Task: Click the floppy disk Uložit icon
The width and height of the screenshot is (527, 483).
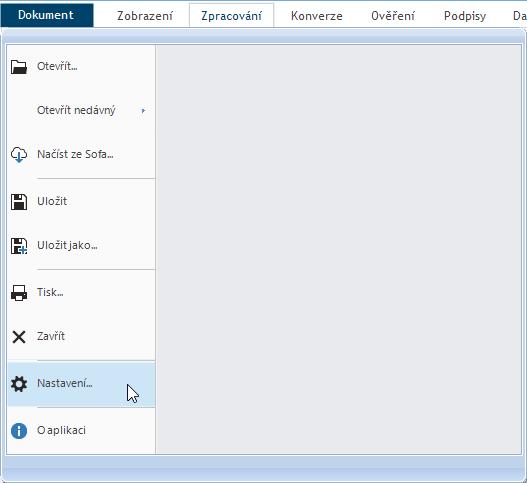Action: tap(19, 202)
